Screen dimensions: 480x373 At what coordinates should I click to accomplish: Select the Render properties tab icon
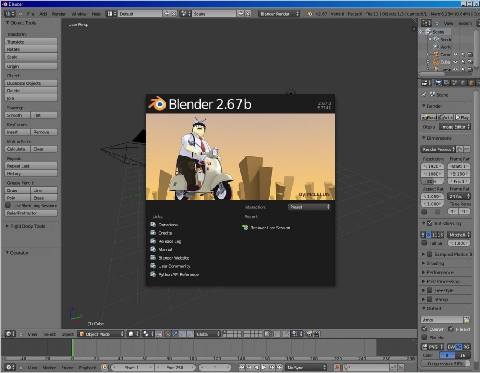point(438,83)
